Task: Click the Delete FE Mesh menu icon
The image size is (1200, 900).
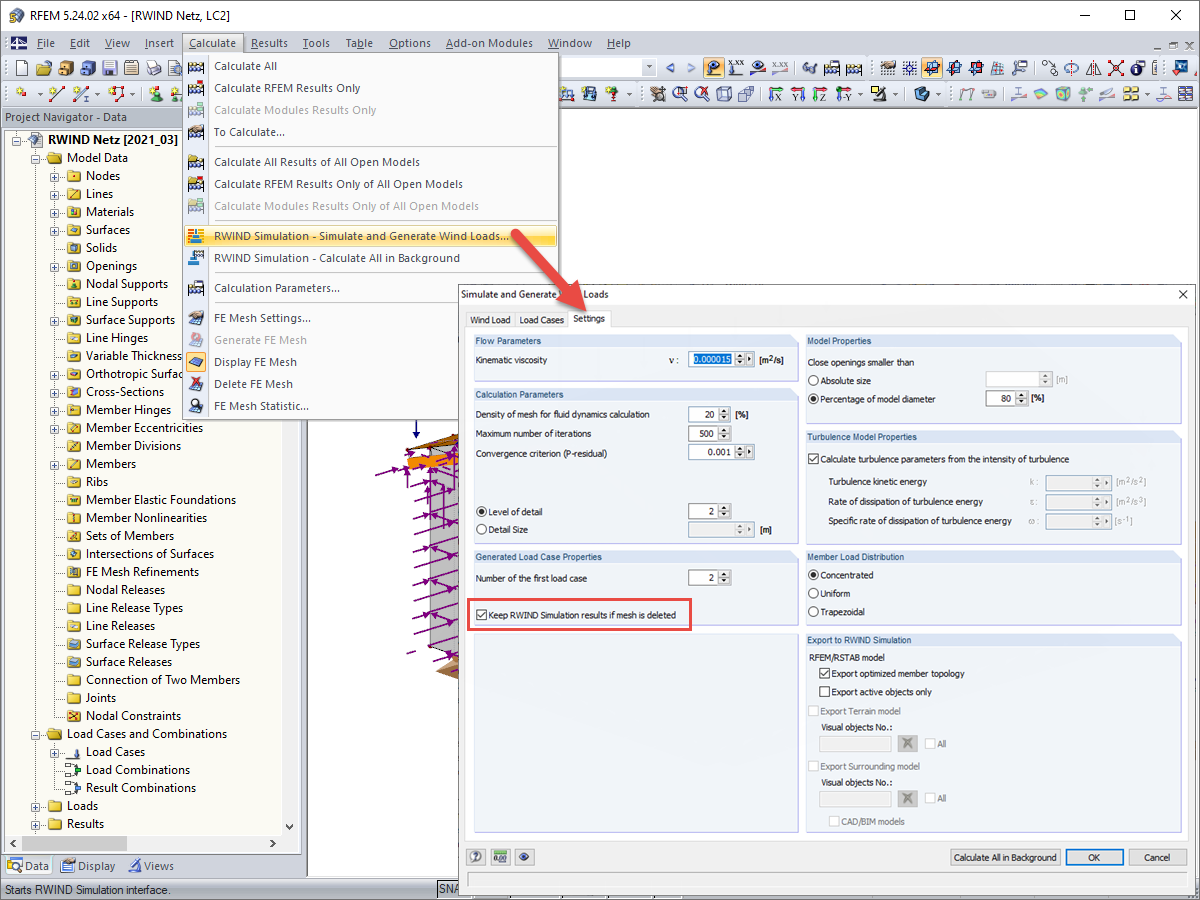Action: (x=196, y=384)
